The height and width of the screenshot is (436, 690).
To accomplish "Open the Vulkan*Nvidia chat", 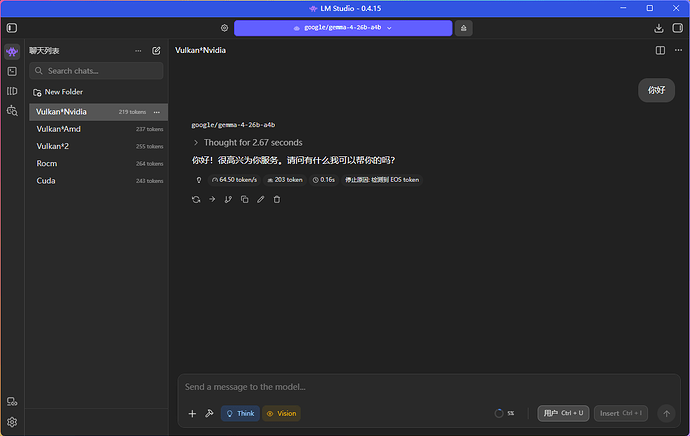I will pos(98,112).
